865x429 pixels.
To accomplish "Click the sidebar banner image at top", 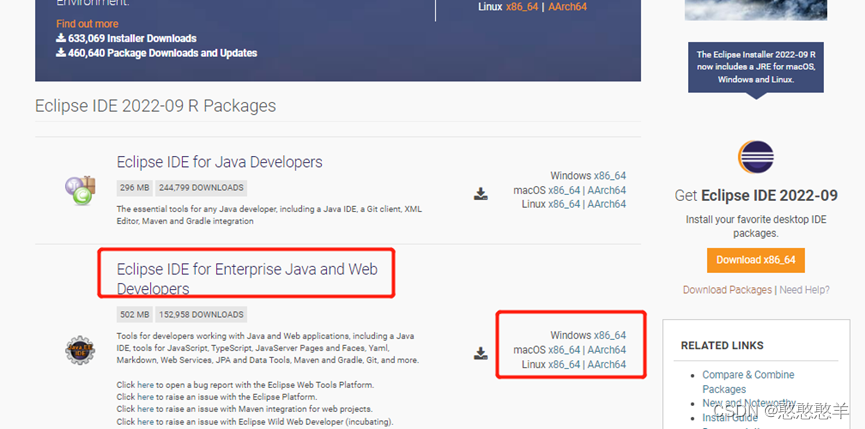I will click(756, 10).
